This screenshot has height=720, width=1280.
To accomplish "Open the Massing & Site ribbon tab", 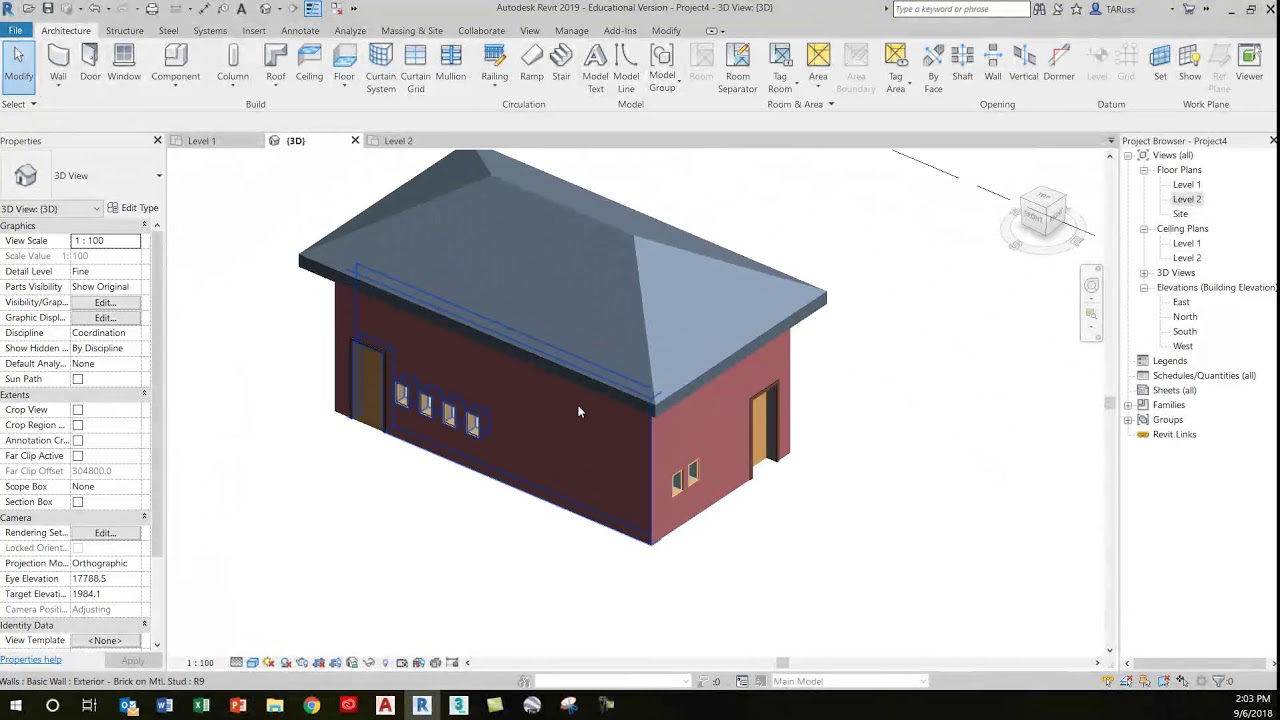I will pyautogui.click(x=412, y=30).
